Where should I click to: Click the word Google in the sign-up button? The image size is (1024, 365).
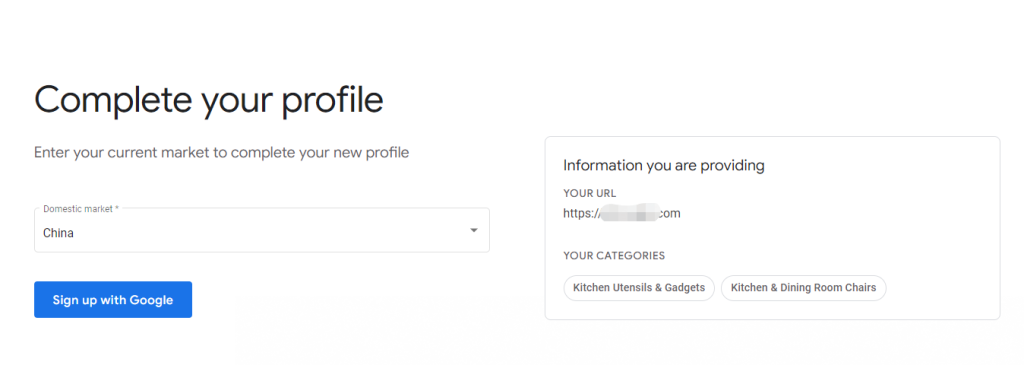[151, 300]
